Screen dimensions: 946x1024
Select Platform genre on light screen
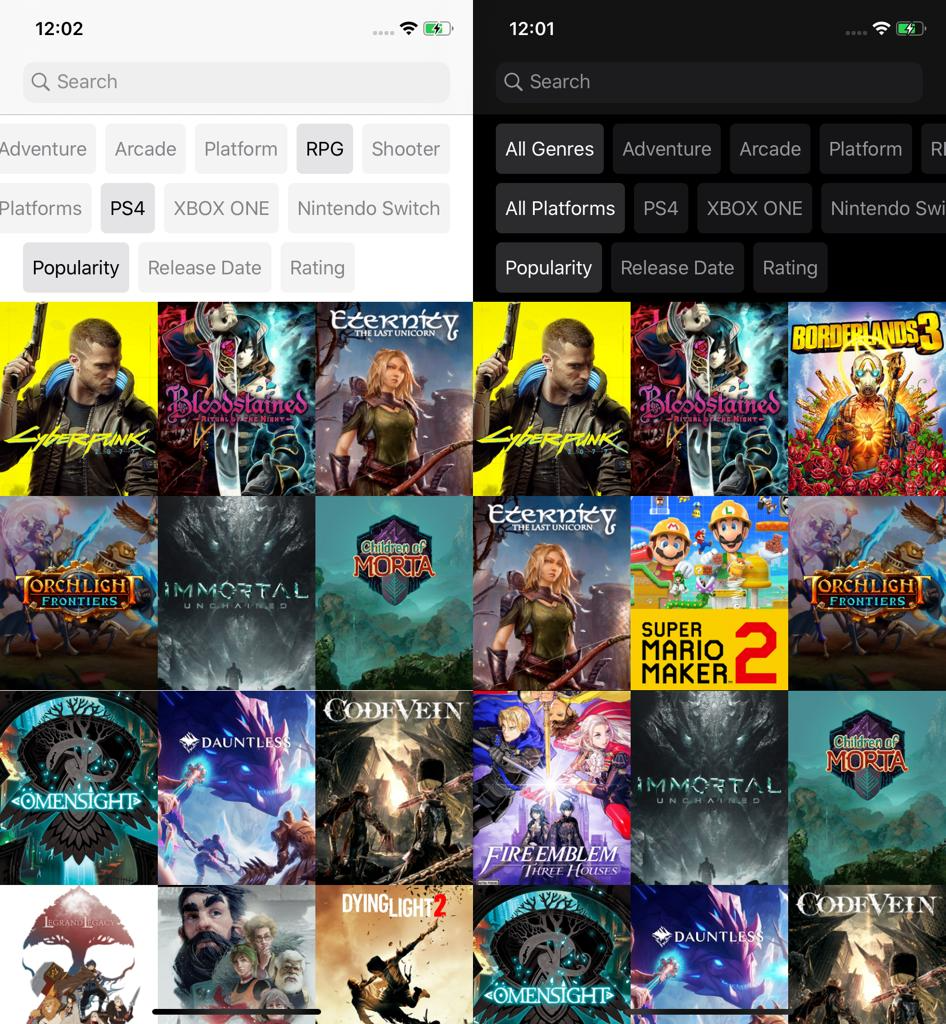(x=241, y=149)
